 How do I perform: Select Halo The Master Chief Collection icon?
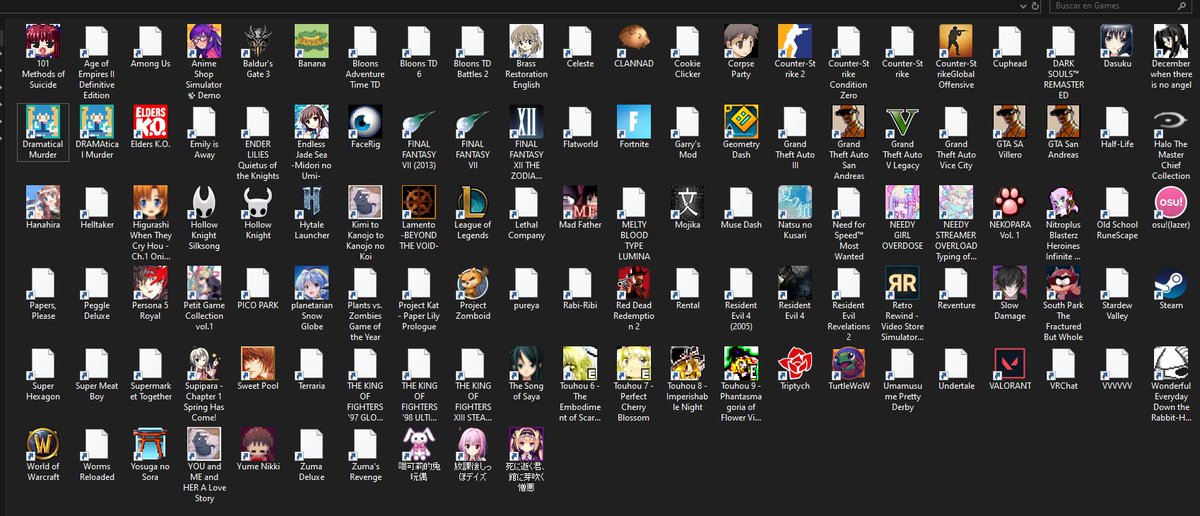click(1171, 121)
